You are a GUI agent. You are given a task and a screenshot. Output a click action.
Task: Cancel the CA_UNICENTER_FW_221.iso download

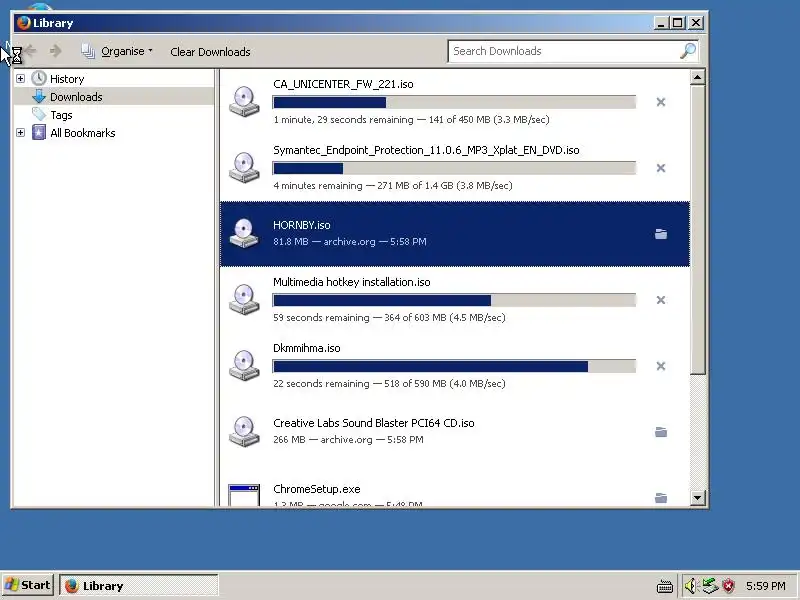point(661,102)
